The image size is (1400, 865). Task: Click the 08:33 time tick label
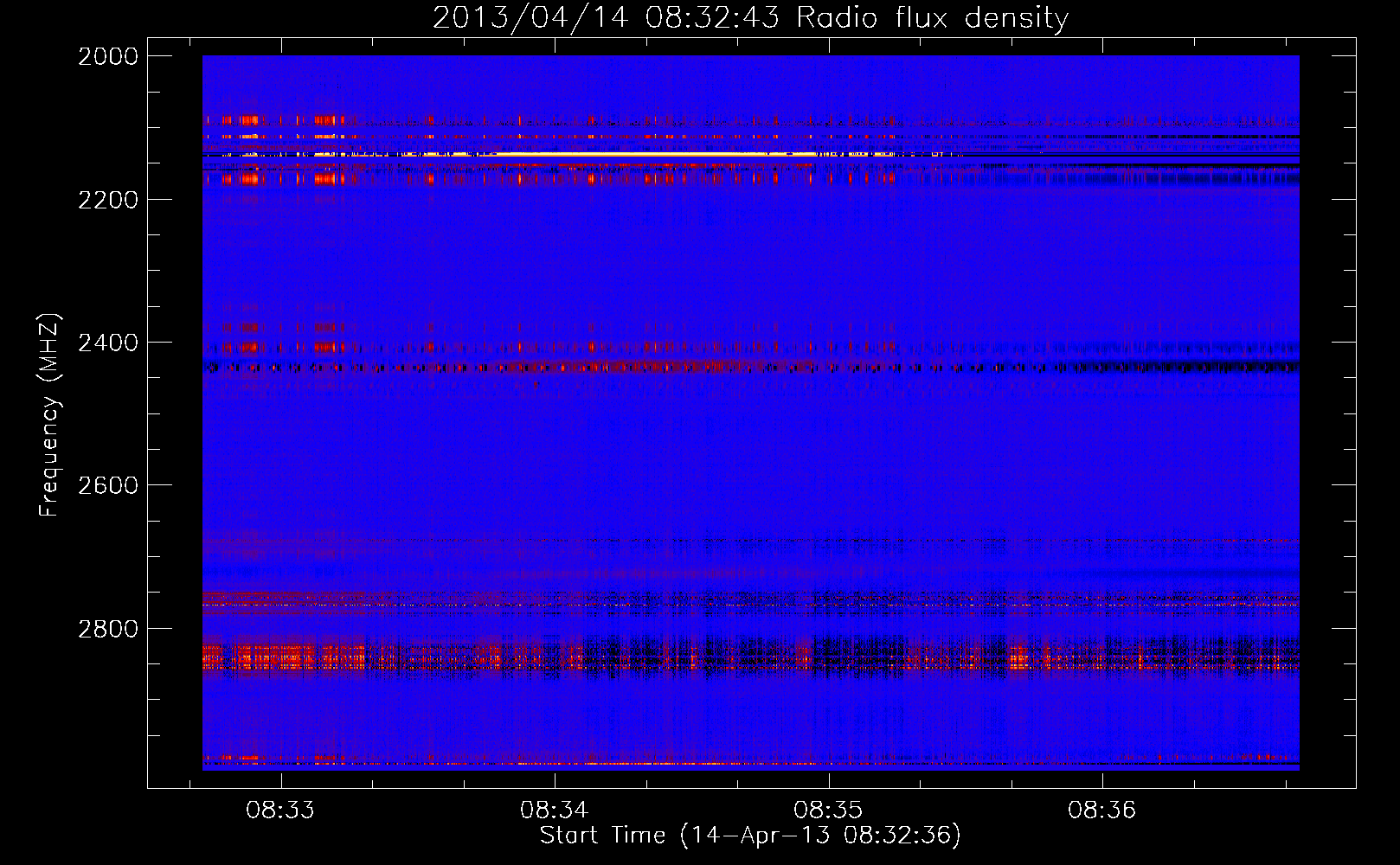tap(280, 811)
